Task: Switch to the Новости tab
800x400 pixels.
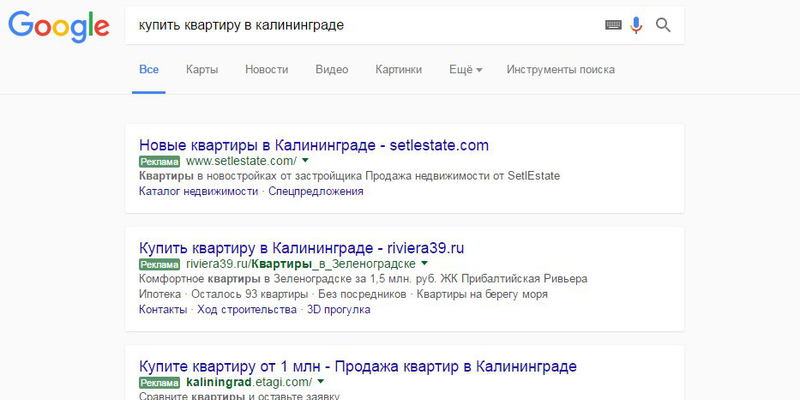Action: pyautogui.click(x=266, y=70)
